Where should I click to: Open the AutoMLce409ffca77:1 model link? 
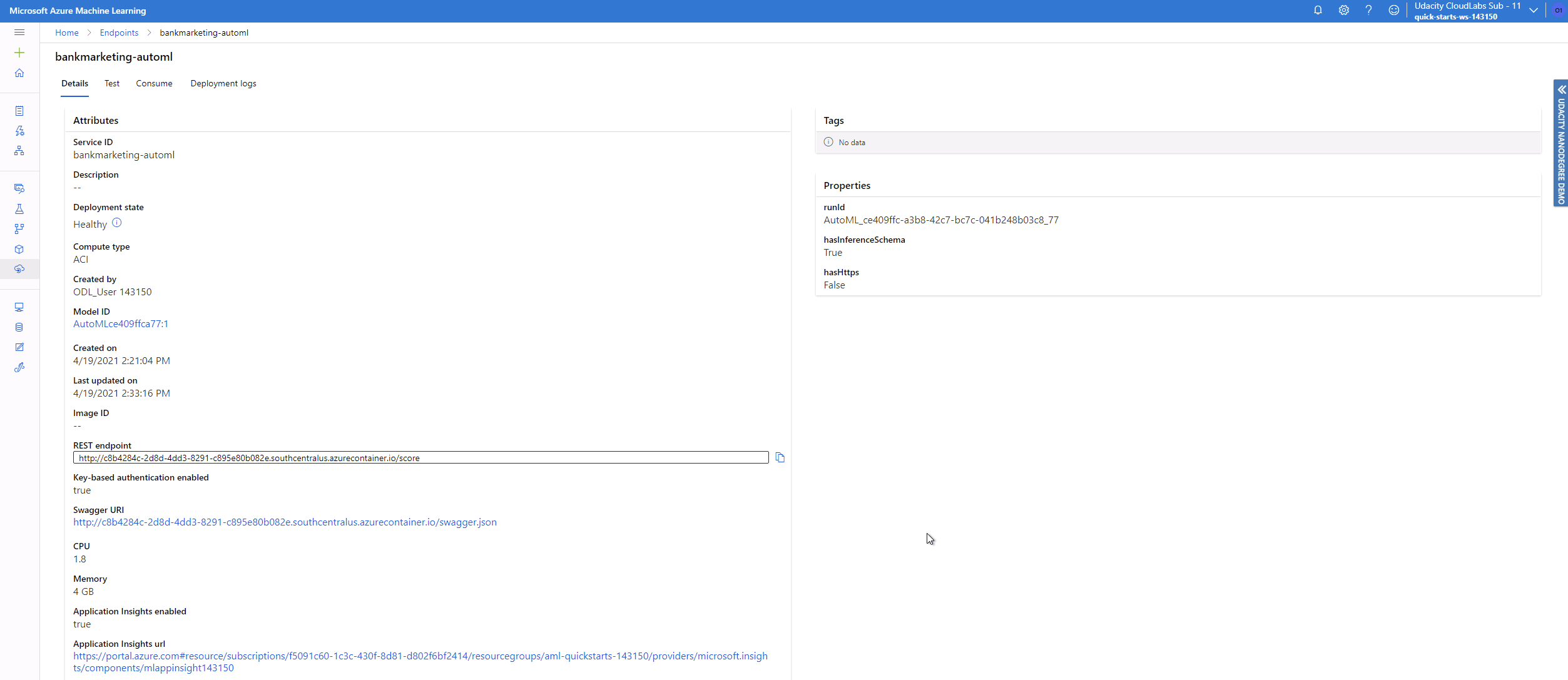point(121,324)
